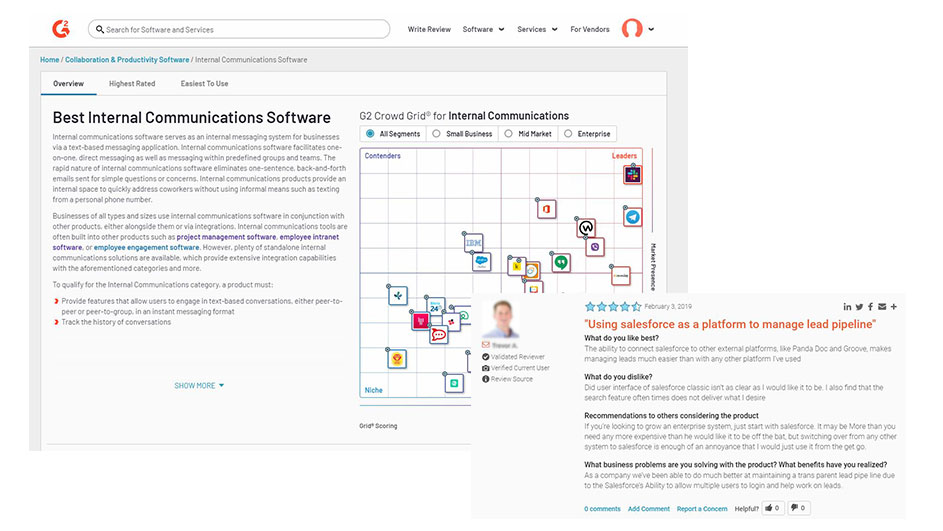
Task: Switch to the Easiest To Use tab
Action: pyautogui.click(x=204, y=84)
